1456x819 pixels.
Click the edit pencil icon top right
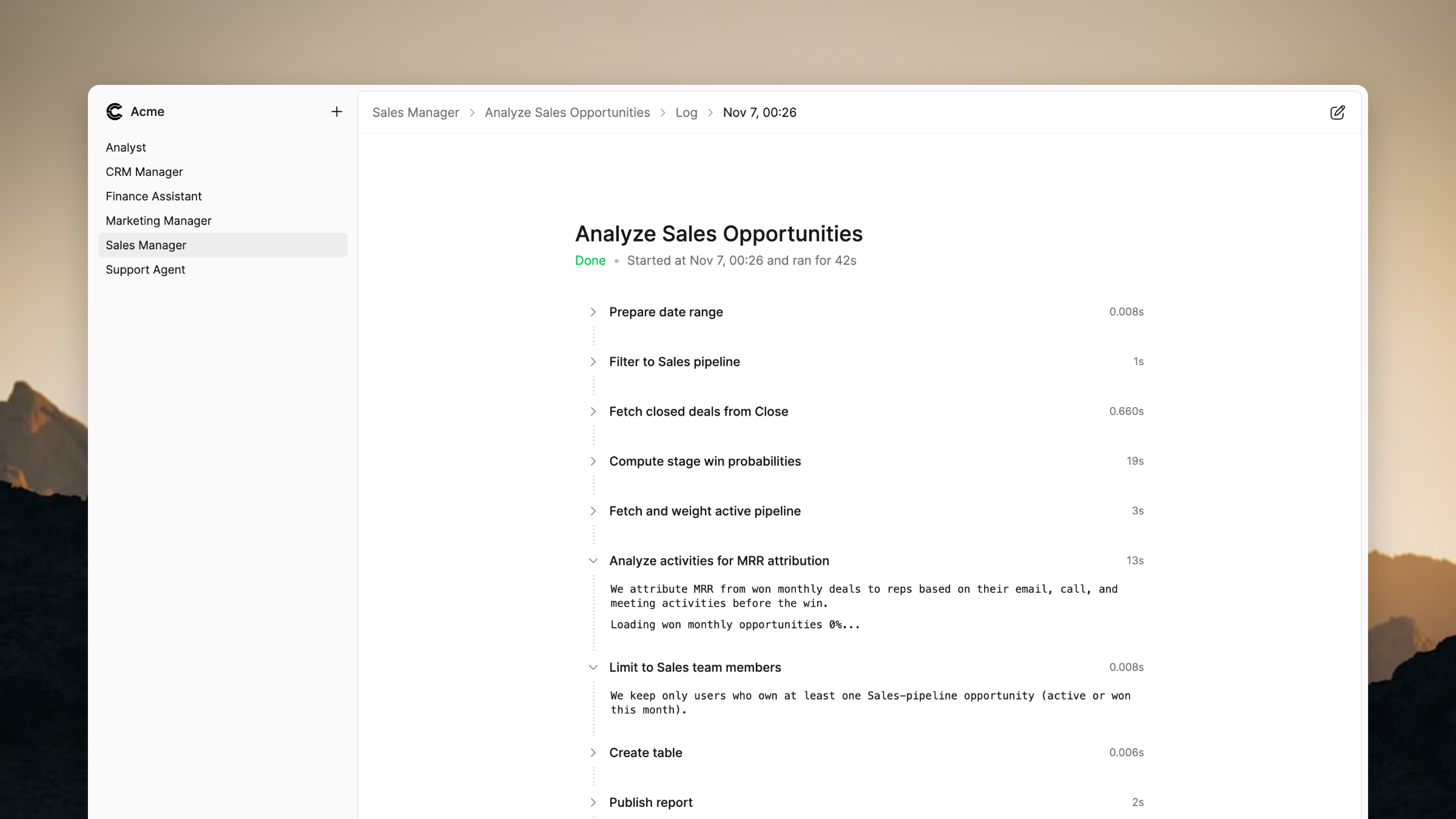tap(1337, 113)
